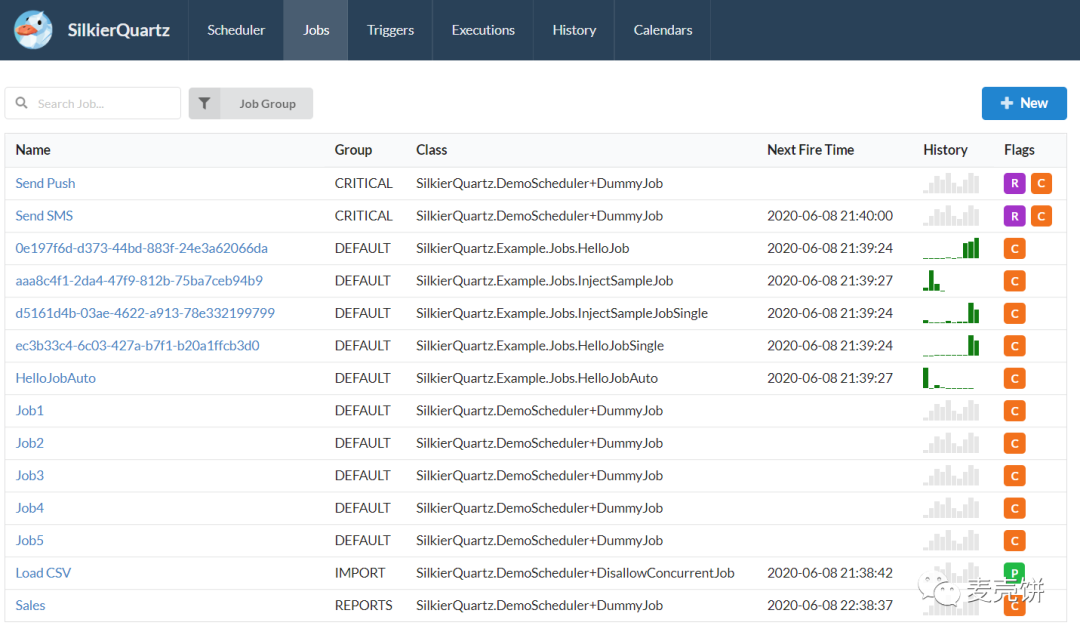Image resolution: width=1080 pixels, height=638 pixels.
Task: Click the C flag for d5161d4b job
Action: pyautogui.click(x=1014, y=313)
